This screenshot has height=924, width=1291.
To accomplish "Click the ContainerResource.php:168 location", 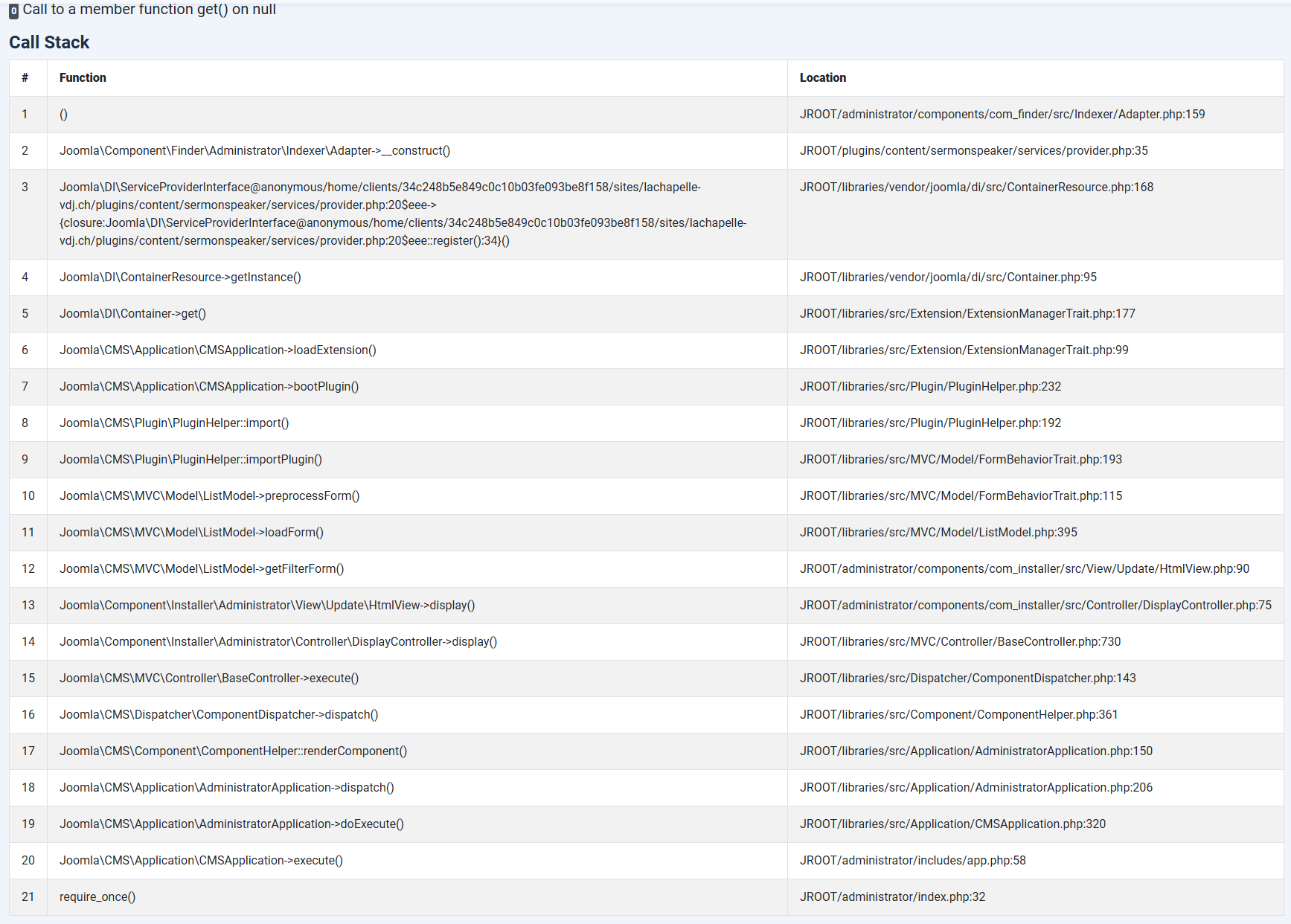I will coord(976,187).
